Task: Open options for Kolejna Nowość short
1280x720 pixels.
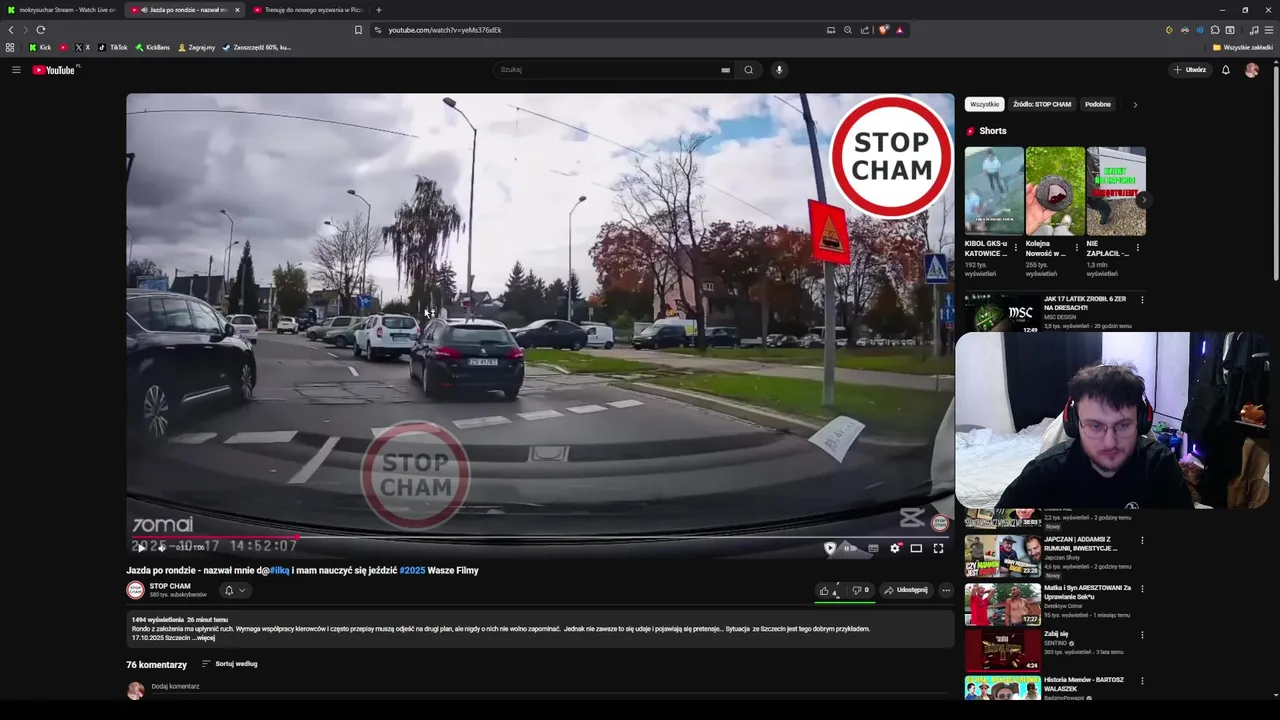Action: [1077, 247]
